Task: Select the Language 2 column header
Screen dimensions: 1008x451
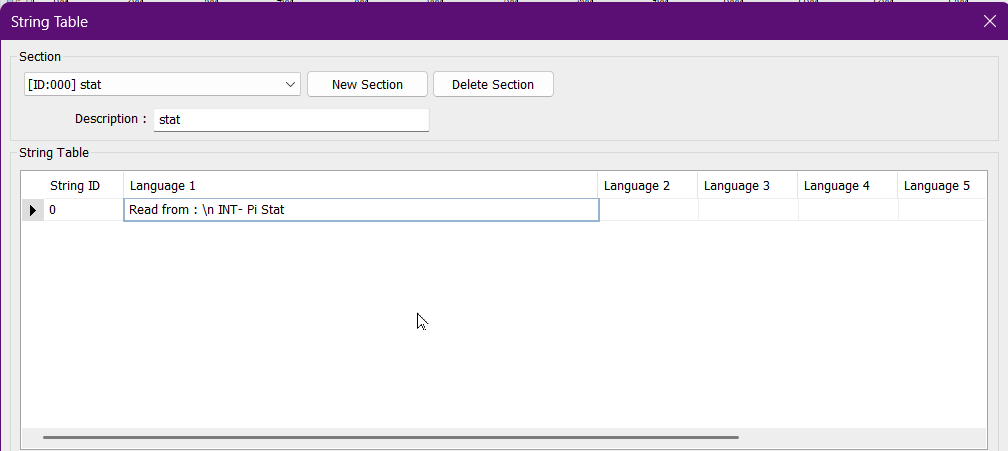Action: (x=647, y=186)
